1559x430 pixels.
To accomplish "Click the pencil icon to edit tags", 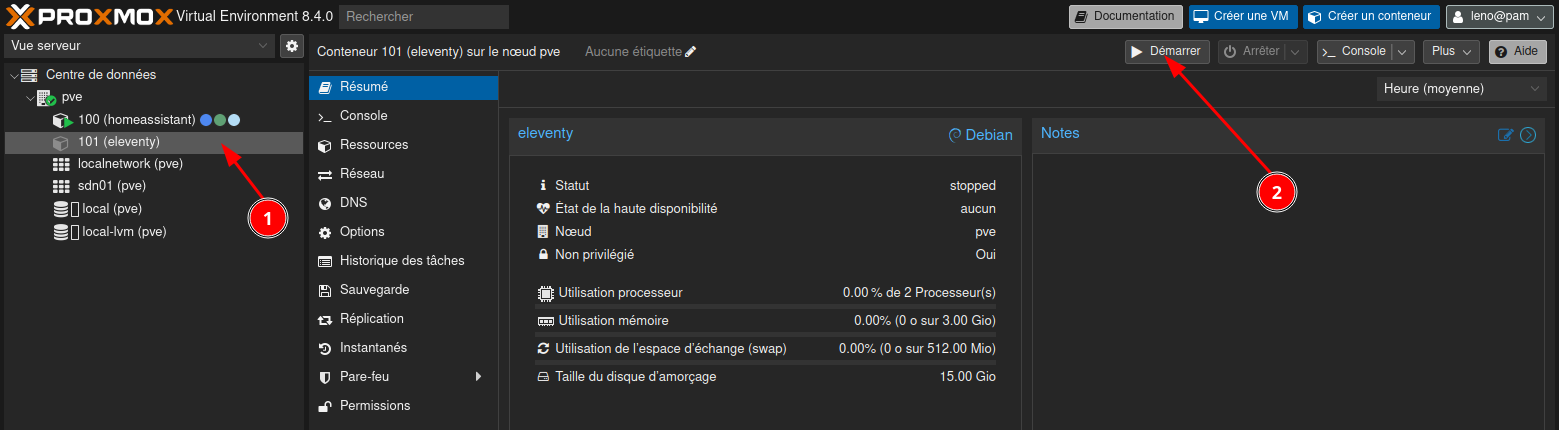I will (691, 51).
